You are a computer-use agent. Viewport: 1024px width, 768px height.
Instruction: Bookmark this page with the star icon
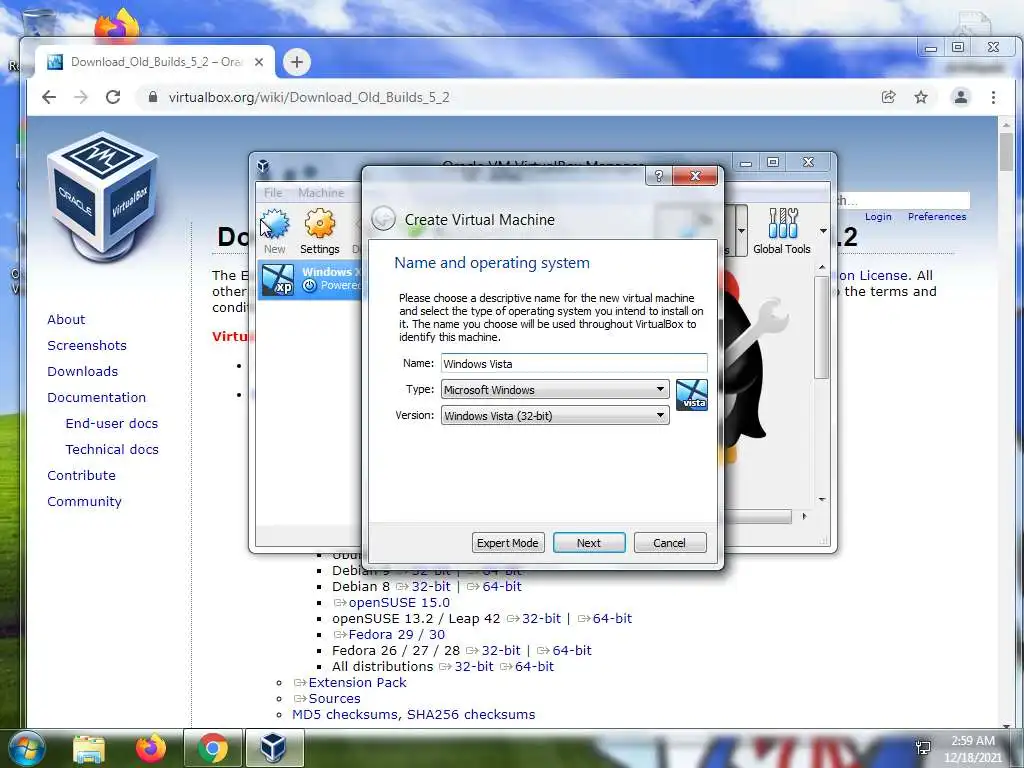[x=921, y=97]
